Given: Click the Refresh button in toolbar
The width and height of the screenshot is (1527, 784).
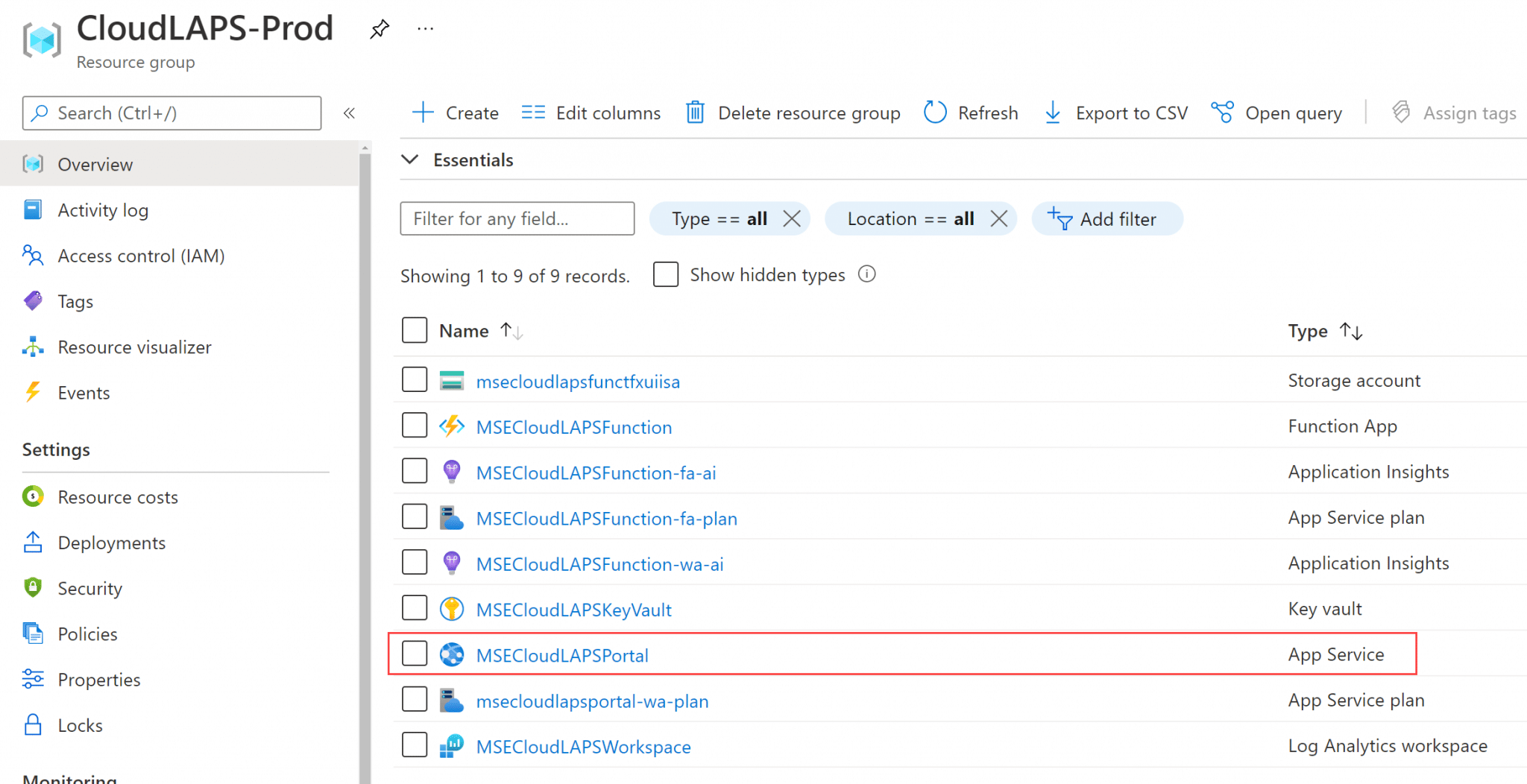Looking at the screenshot, I should [971, 113].
